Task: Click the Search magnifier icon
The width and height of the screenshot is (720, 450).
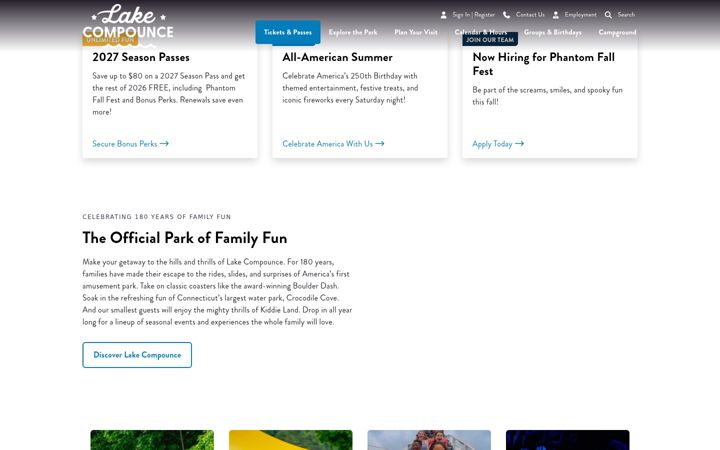Action: click(x=608, y=15)
